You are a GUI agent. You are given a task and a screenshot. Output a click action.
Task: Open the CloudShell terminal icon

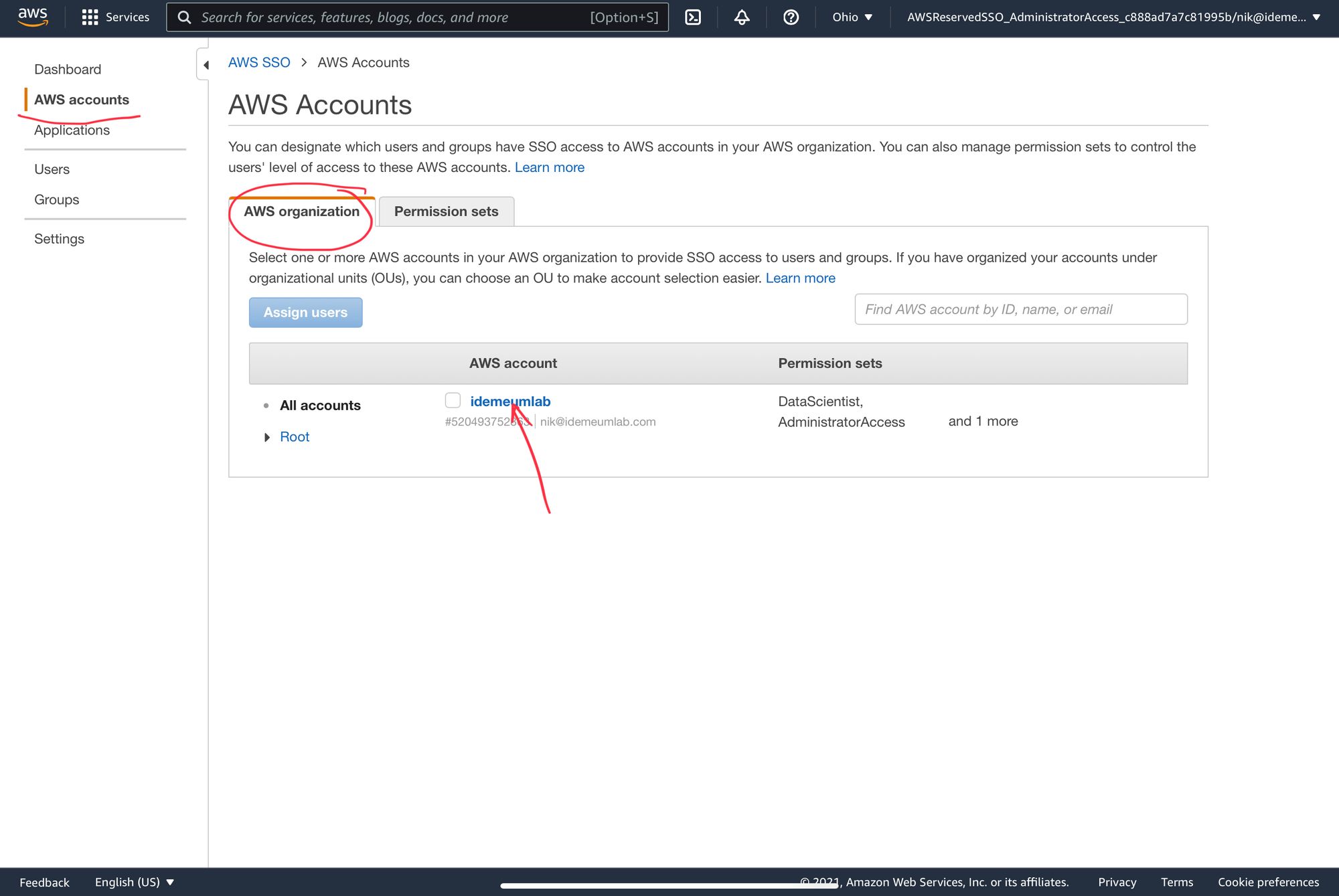[x=693, y=17]
